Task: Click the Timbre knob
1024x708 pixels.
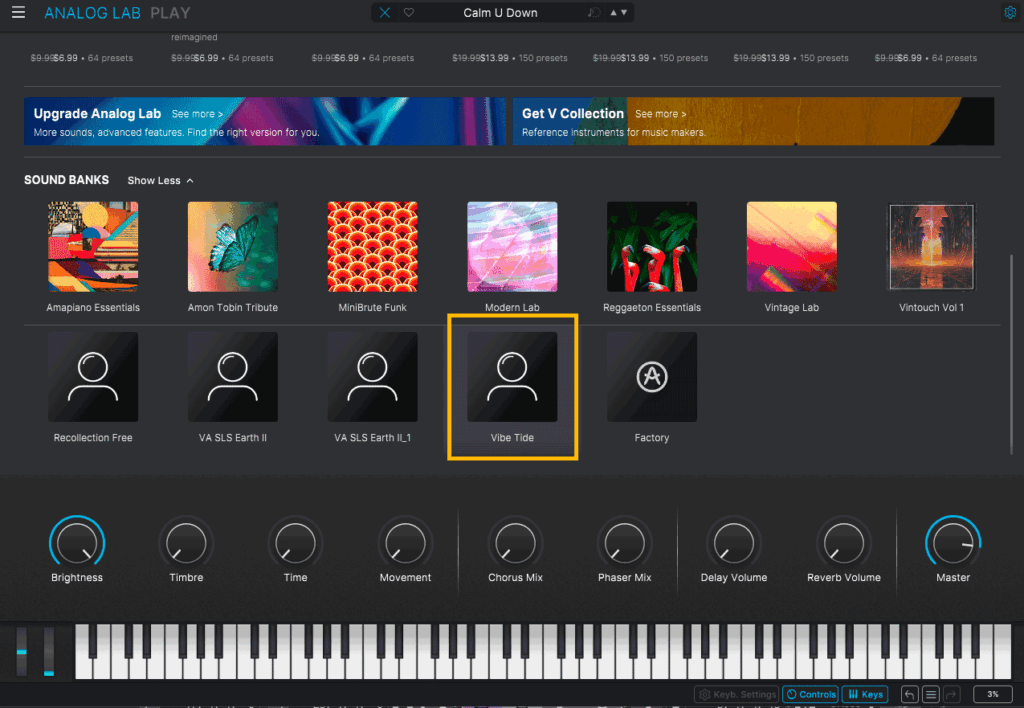Action: click(186, 543)
